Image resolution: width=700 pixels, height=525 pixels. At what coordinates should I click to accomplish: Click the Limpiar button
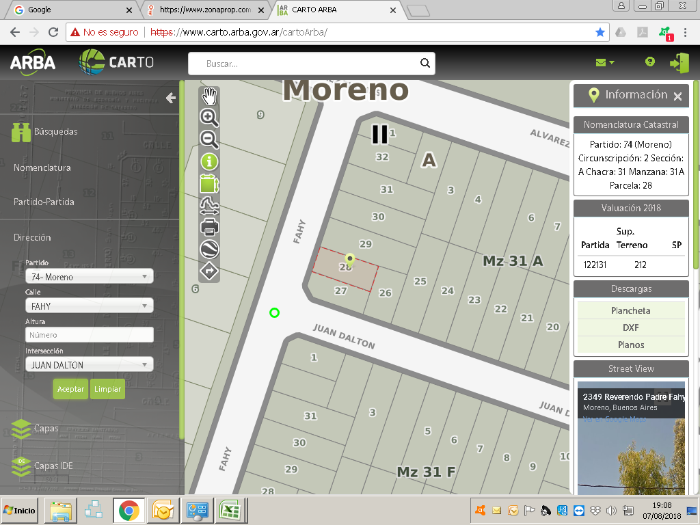point(108,389)
